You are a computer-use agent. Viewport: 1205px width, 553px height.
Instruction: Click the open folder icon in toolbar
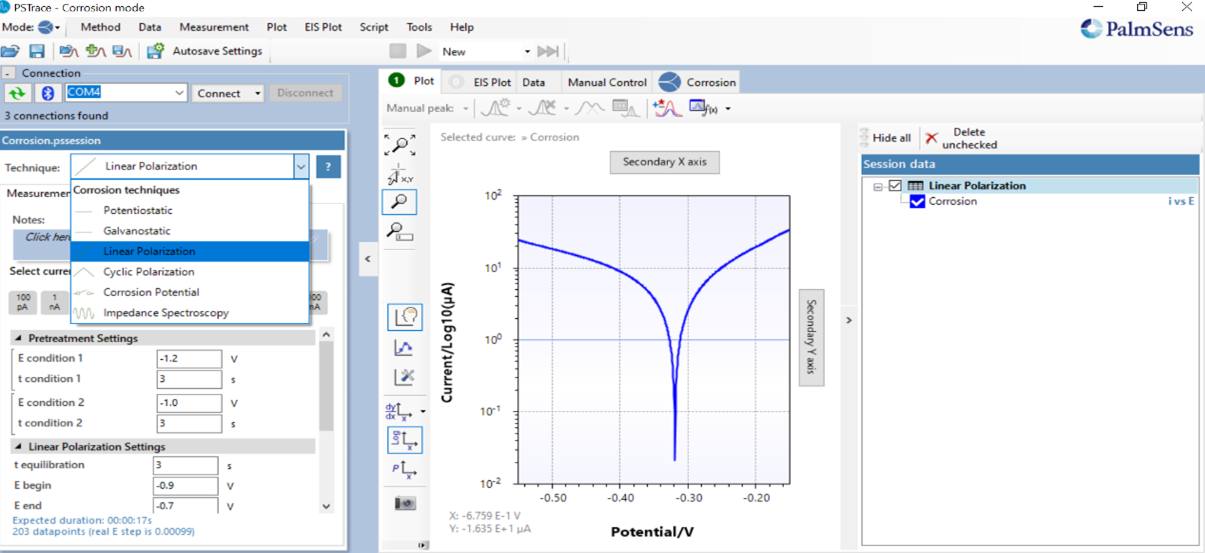[x=11, y=51]
